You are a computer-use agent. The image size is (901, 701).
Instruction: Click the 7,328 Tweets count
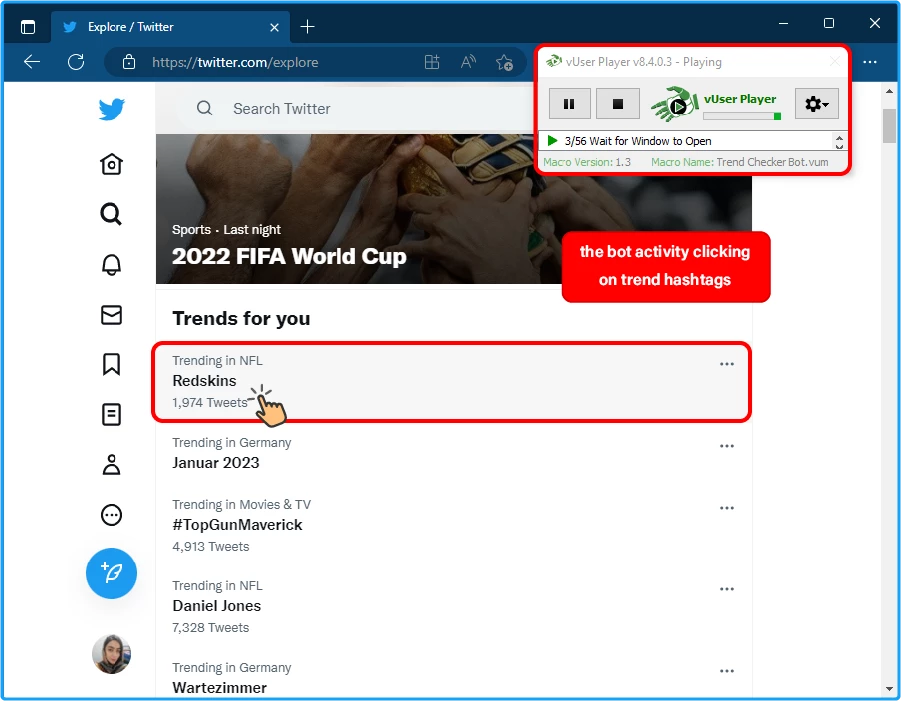(211, 627)
